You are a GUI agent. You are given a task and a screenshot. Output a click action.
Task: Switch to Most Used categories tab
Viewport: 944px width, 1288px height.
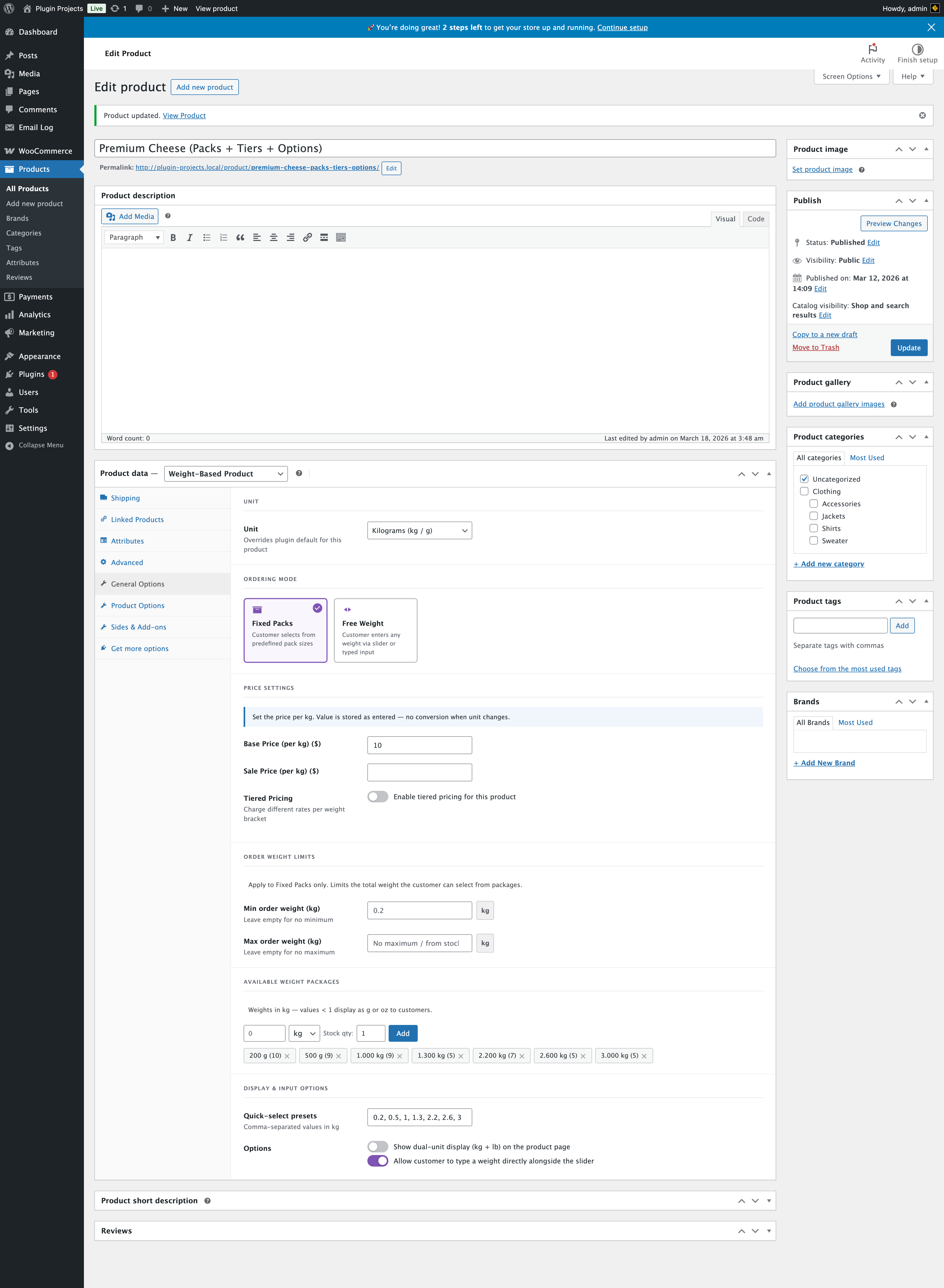[x=866, y=457]
